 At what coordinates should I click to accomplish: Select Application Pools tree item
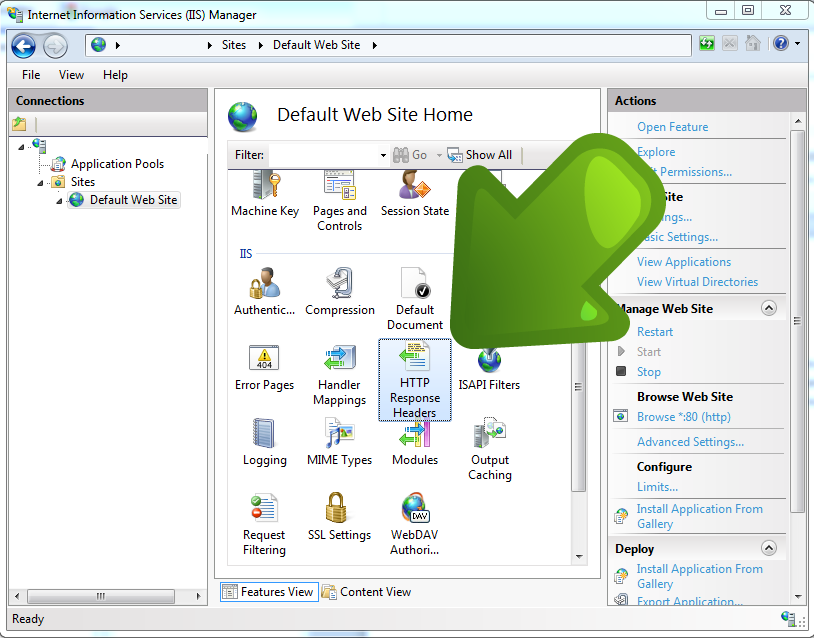pos(117,164)
